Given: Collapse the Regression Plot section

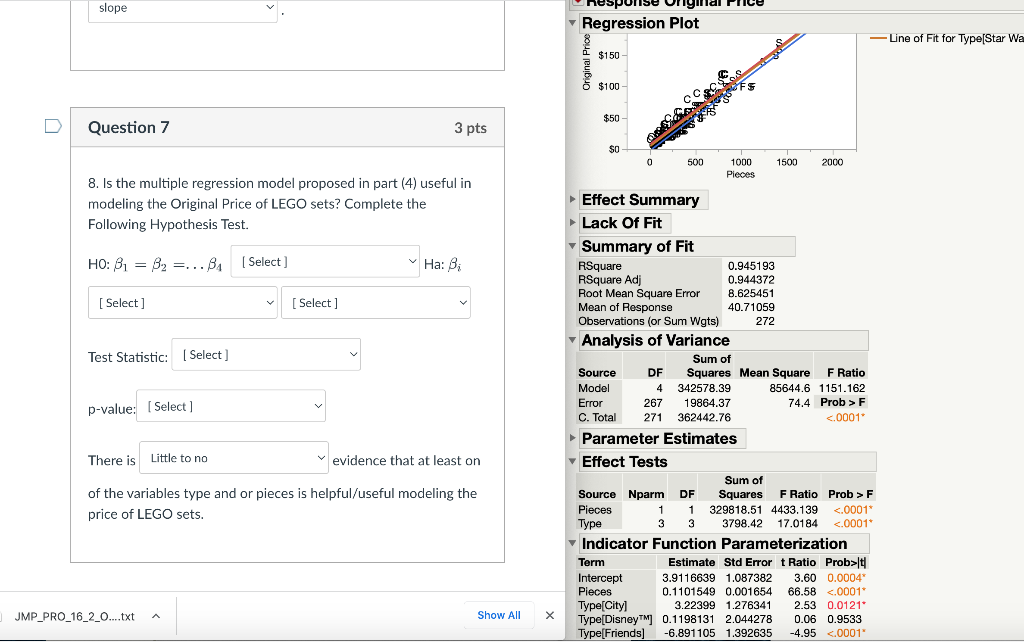Looking at the screenshot, I should click(573, 22).
